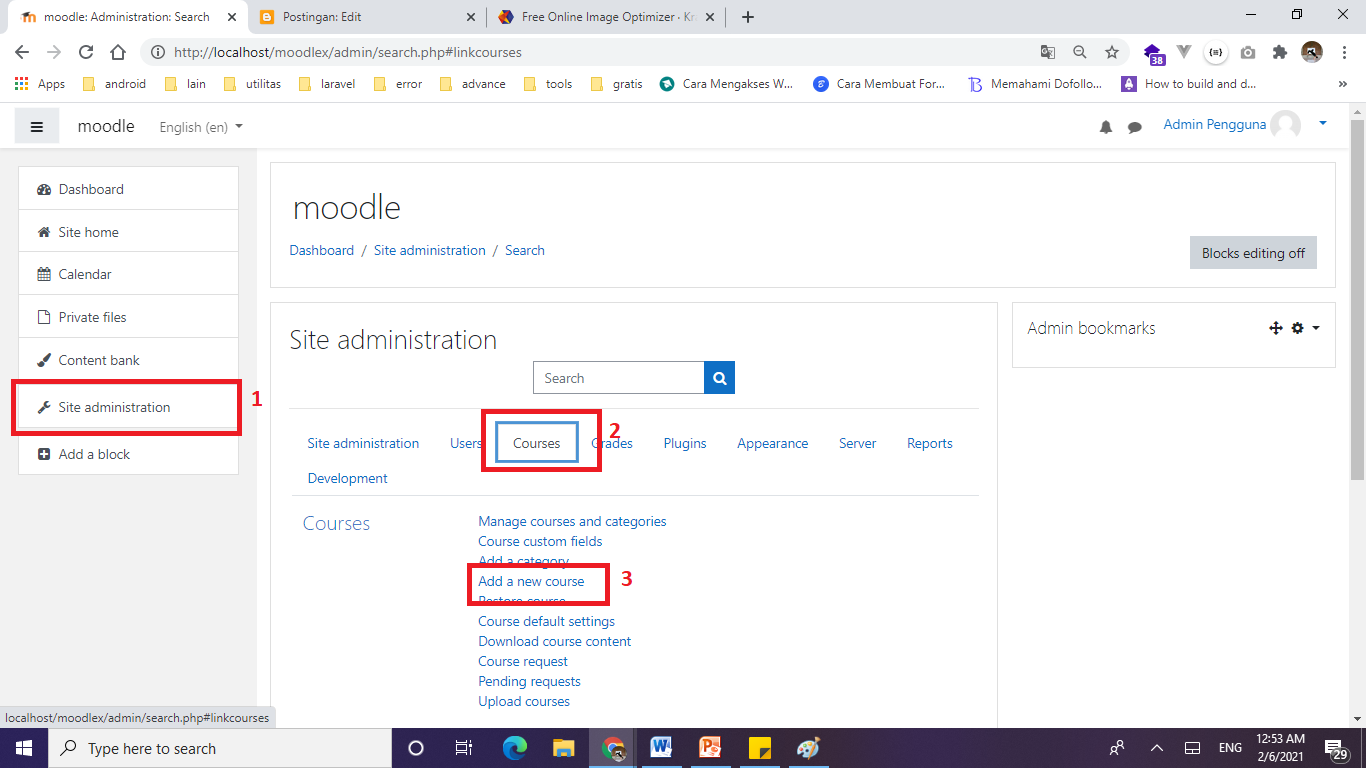Image resolution: width=1366 pixels, height=768 pixels.
Task: Open Download course content link
Action: pyautogui.click(x=555, y=641)
